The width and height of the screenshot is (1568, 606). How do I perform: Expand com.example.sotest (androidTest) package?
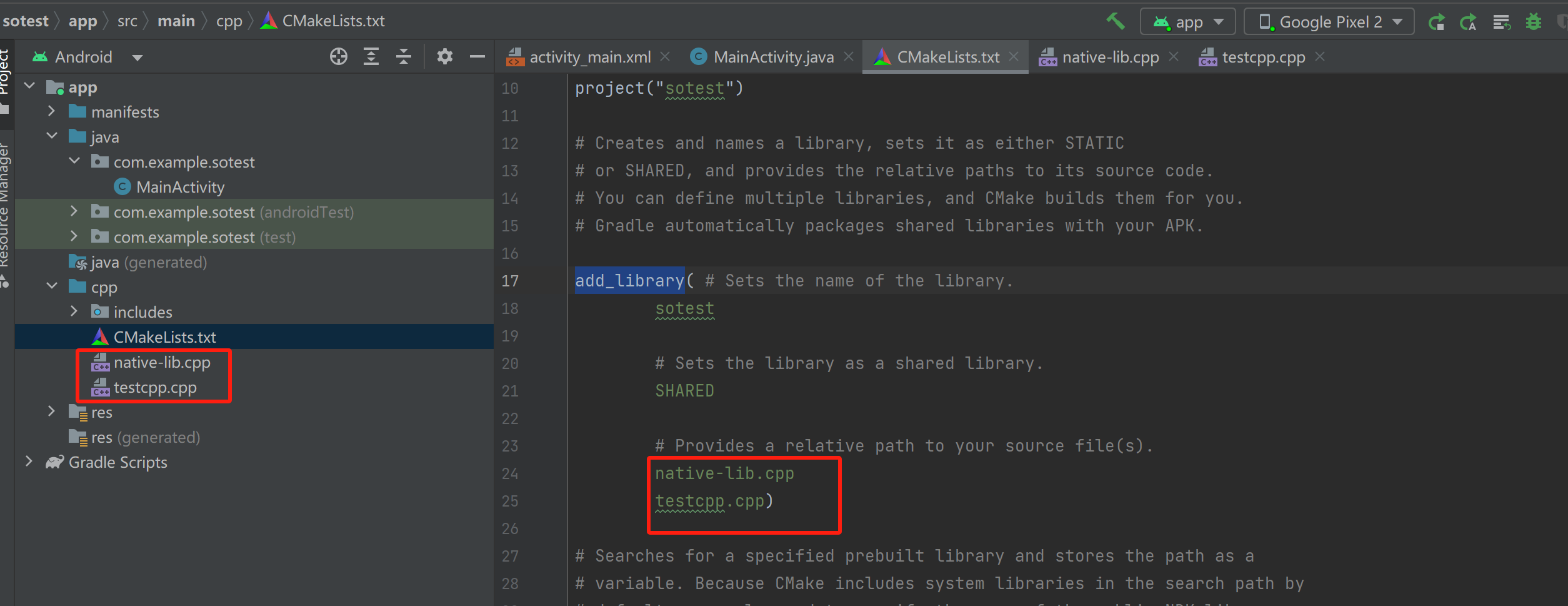click(x=74, y=211)
